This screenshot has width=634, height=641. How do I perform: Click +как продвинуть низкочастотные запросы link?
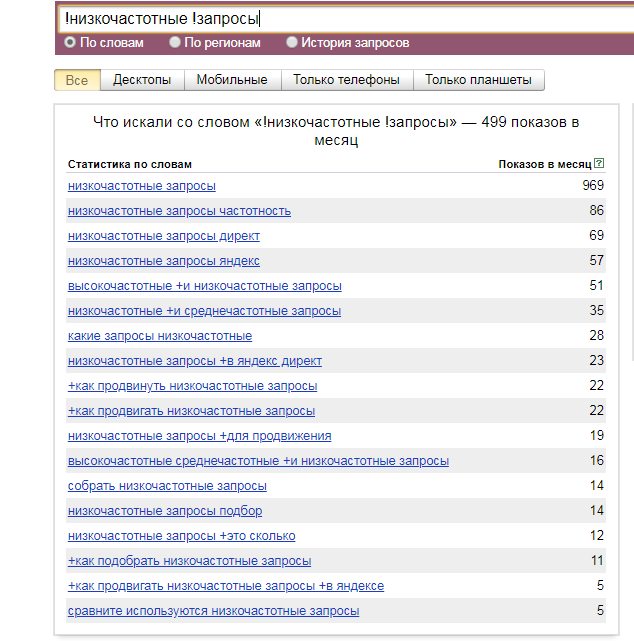[x=193, y=386]
